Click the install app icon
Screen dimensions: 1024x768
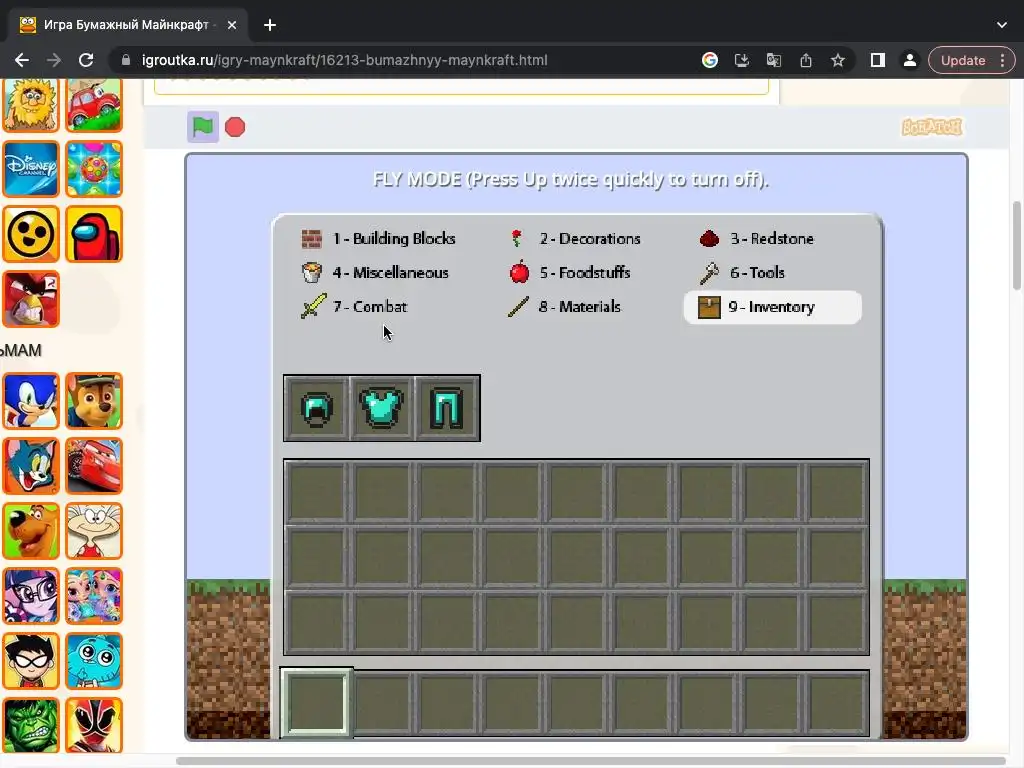point(742,60)
